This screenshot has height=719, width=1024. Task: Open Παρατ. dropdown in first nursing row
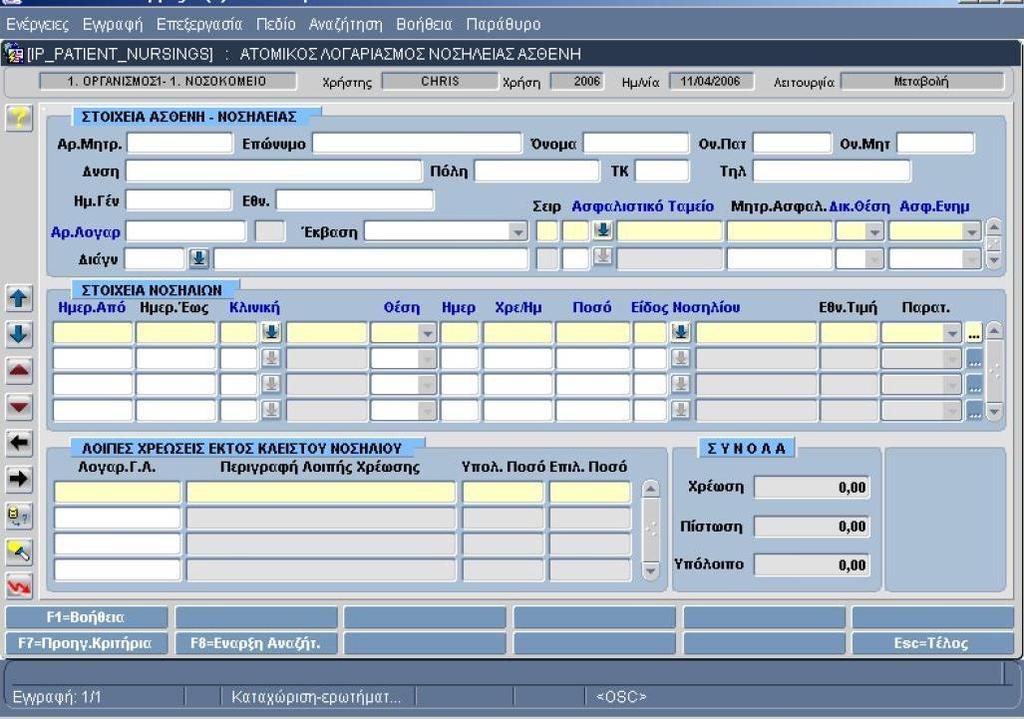pyautogui.click(x=952, y=333)
